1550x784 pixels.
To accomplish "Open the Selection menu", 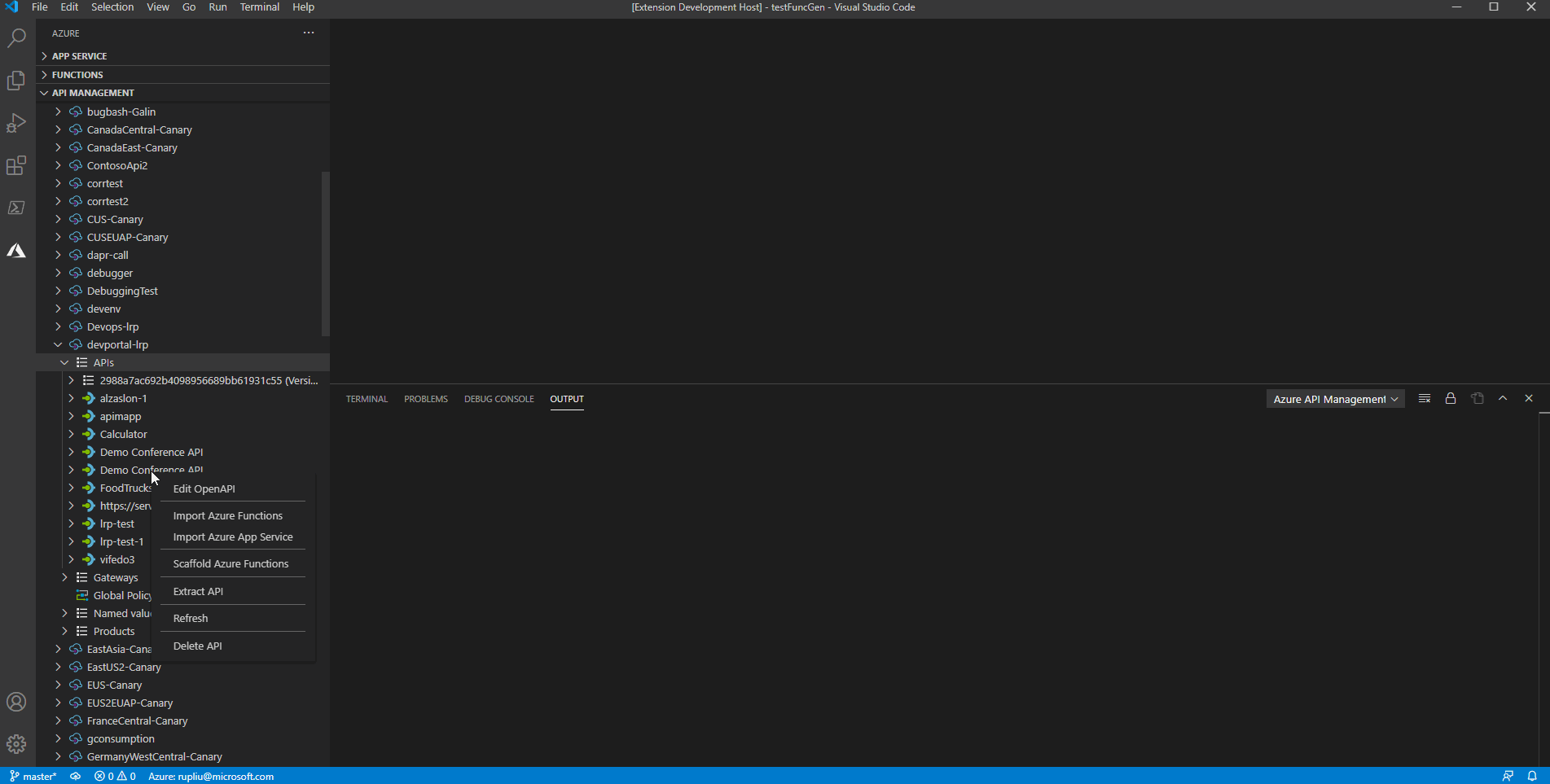I will [112, 7].
